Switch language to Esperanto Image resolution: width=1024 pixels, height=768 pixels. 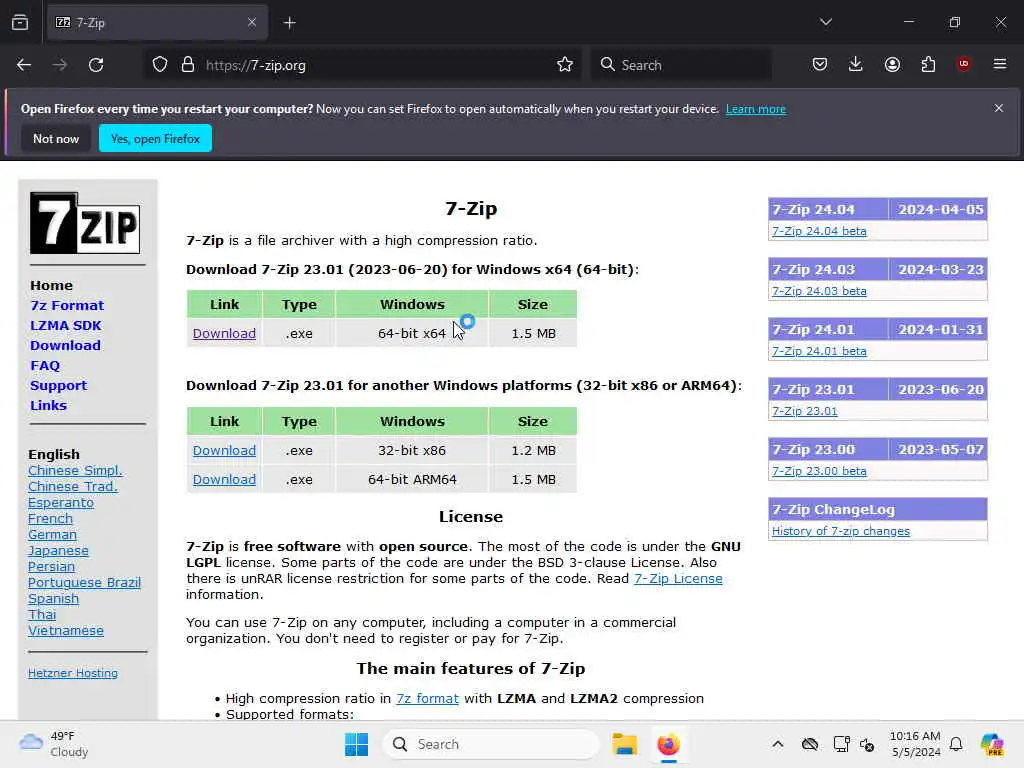pos(61,503)
